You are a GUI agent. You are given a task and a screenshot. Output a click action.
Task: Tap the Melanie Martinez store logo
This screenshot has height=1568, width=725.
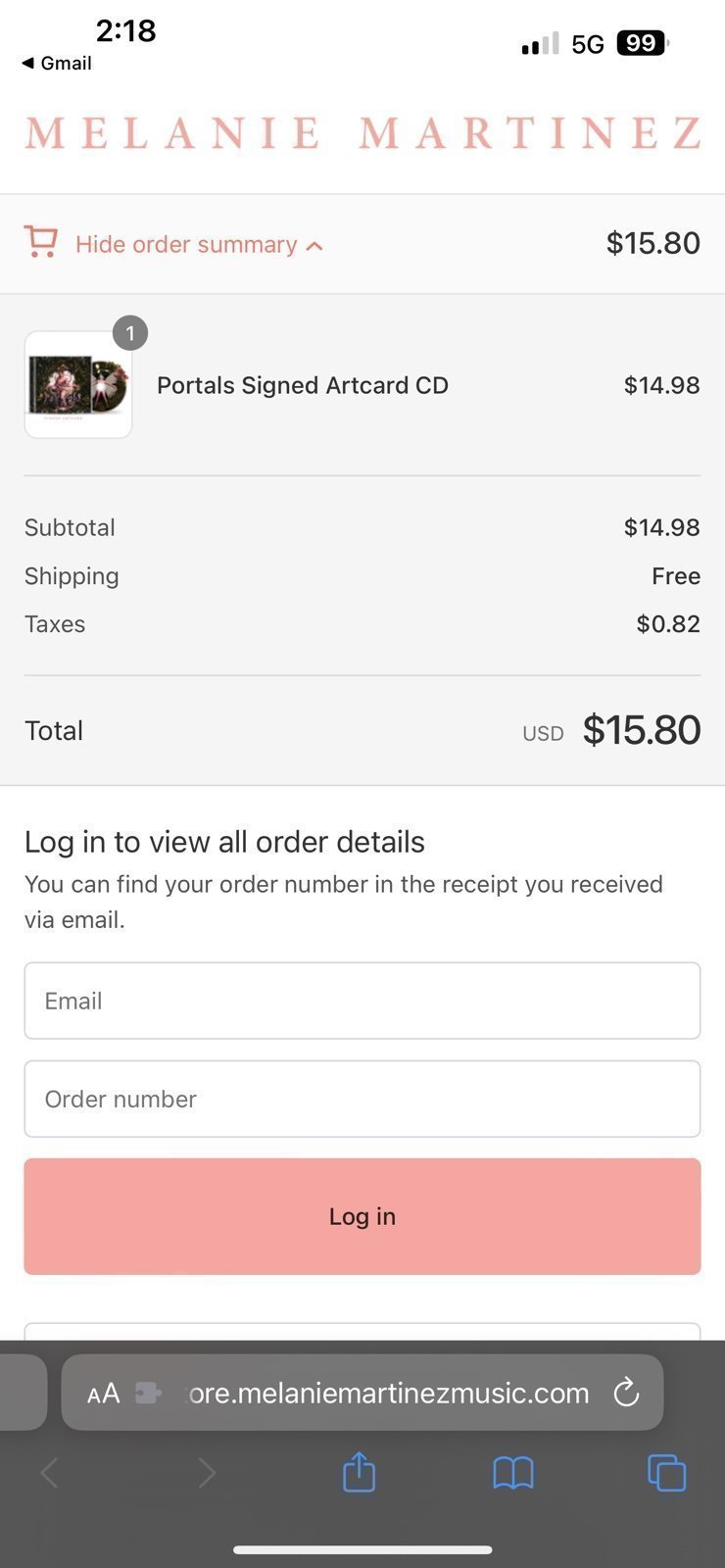click(x=363, y=133)
